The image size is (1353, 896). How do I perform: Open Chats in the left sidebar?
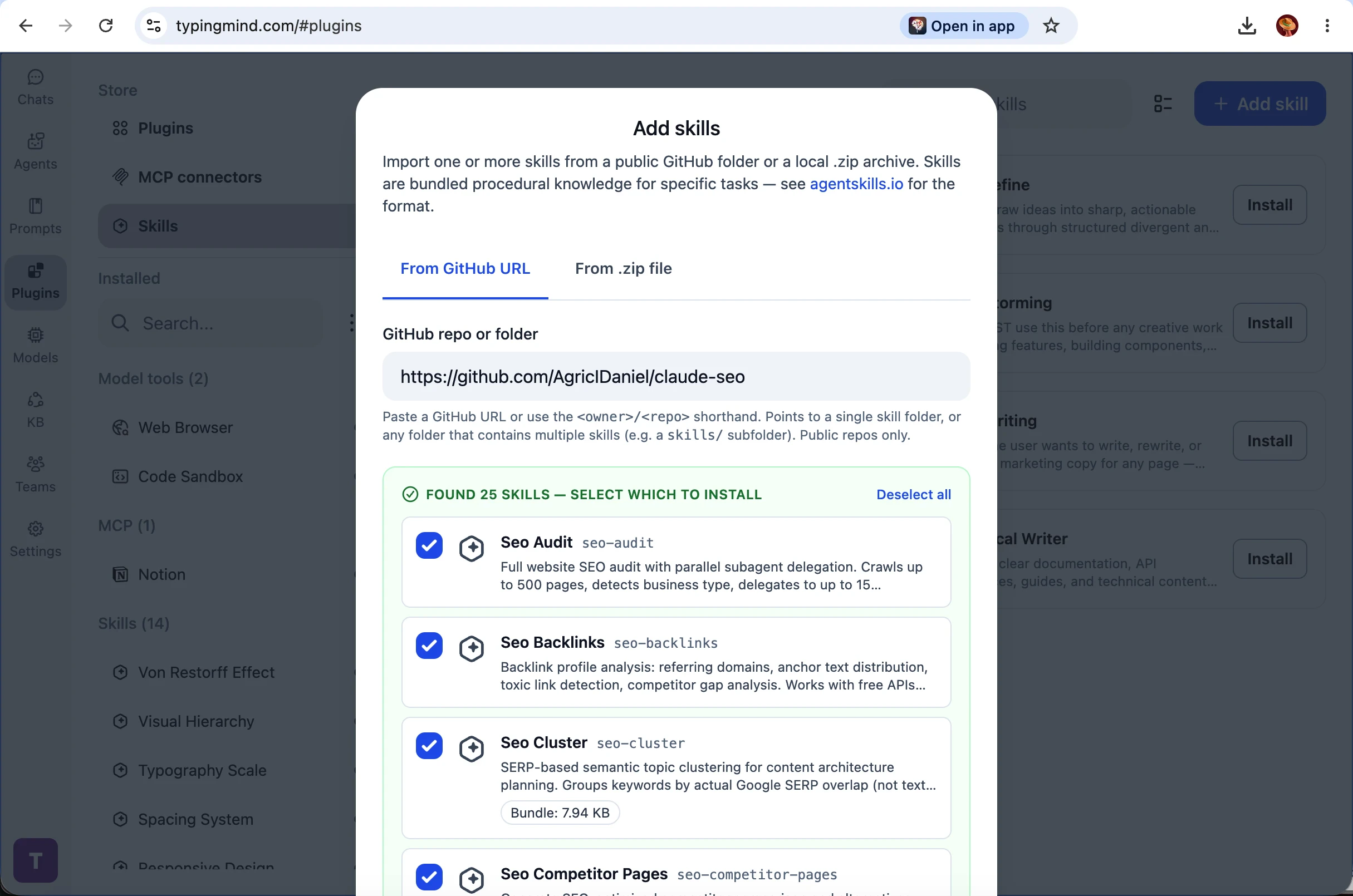pos(36,88)
